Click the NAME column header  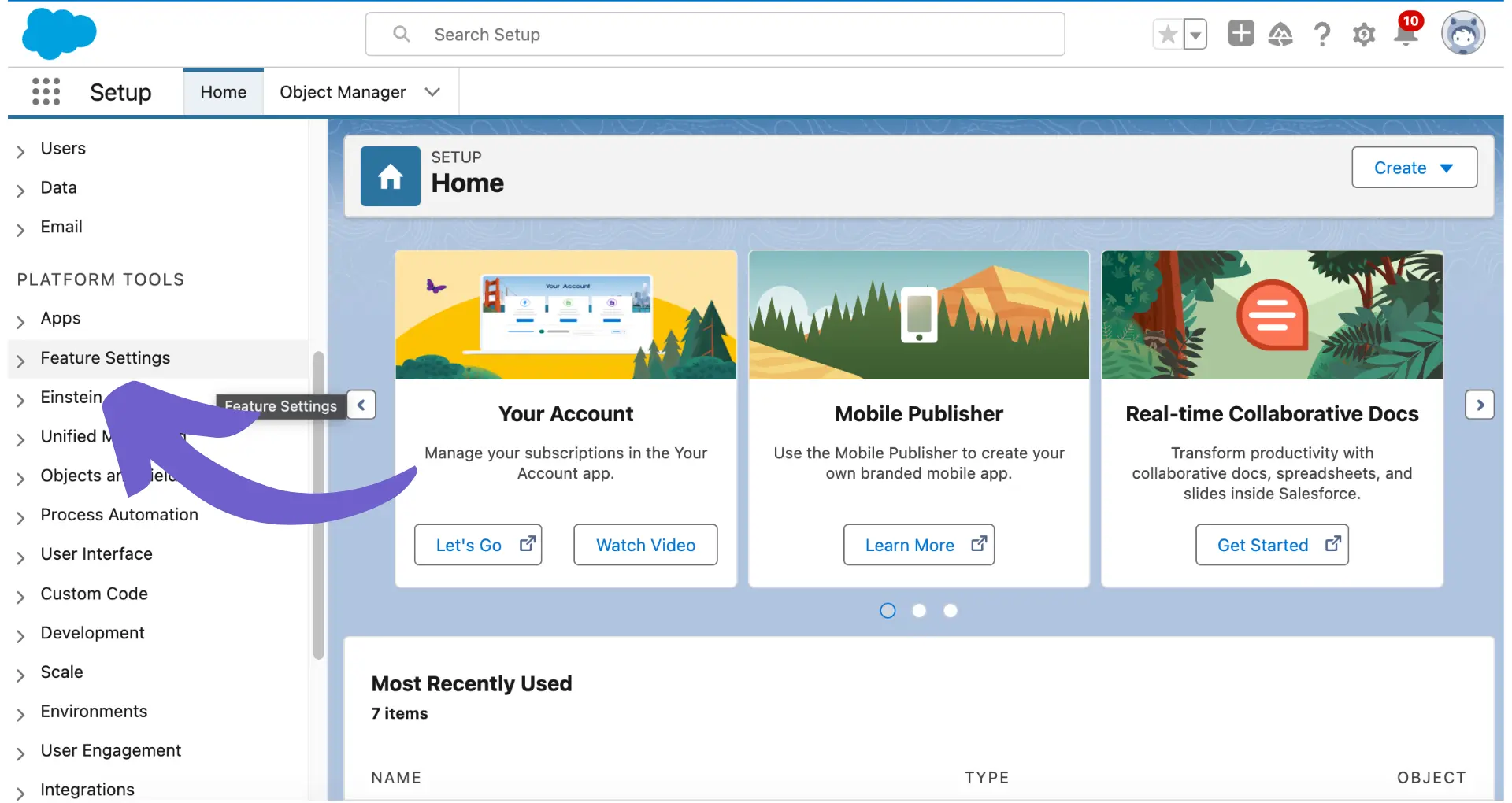396,778
